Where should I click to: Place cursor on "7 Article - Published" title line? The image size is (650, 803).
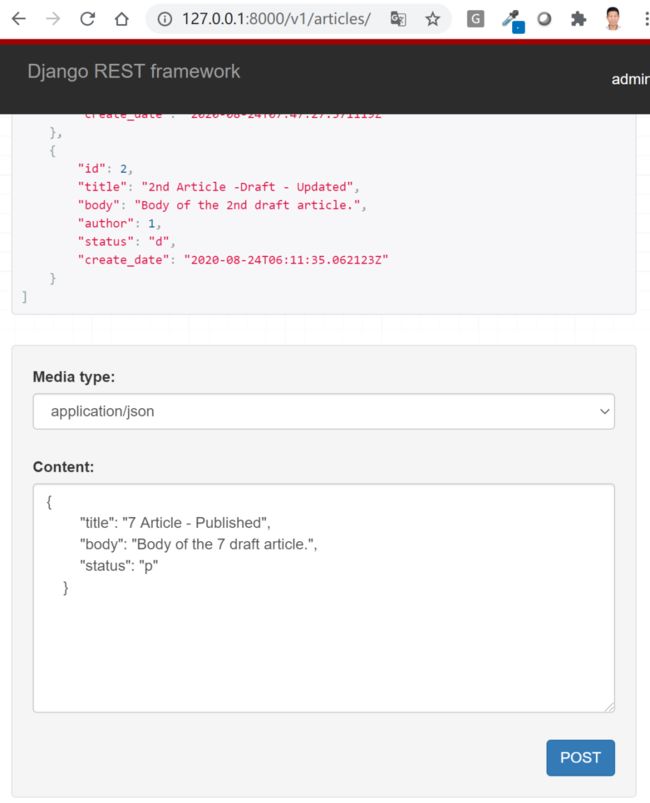click(x=175, y=523)
